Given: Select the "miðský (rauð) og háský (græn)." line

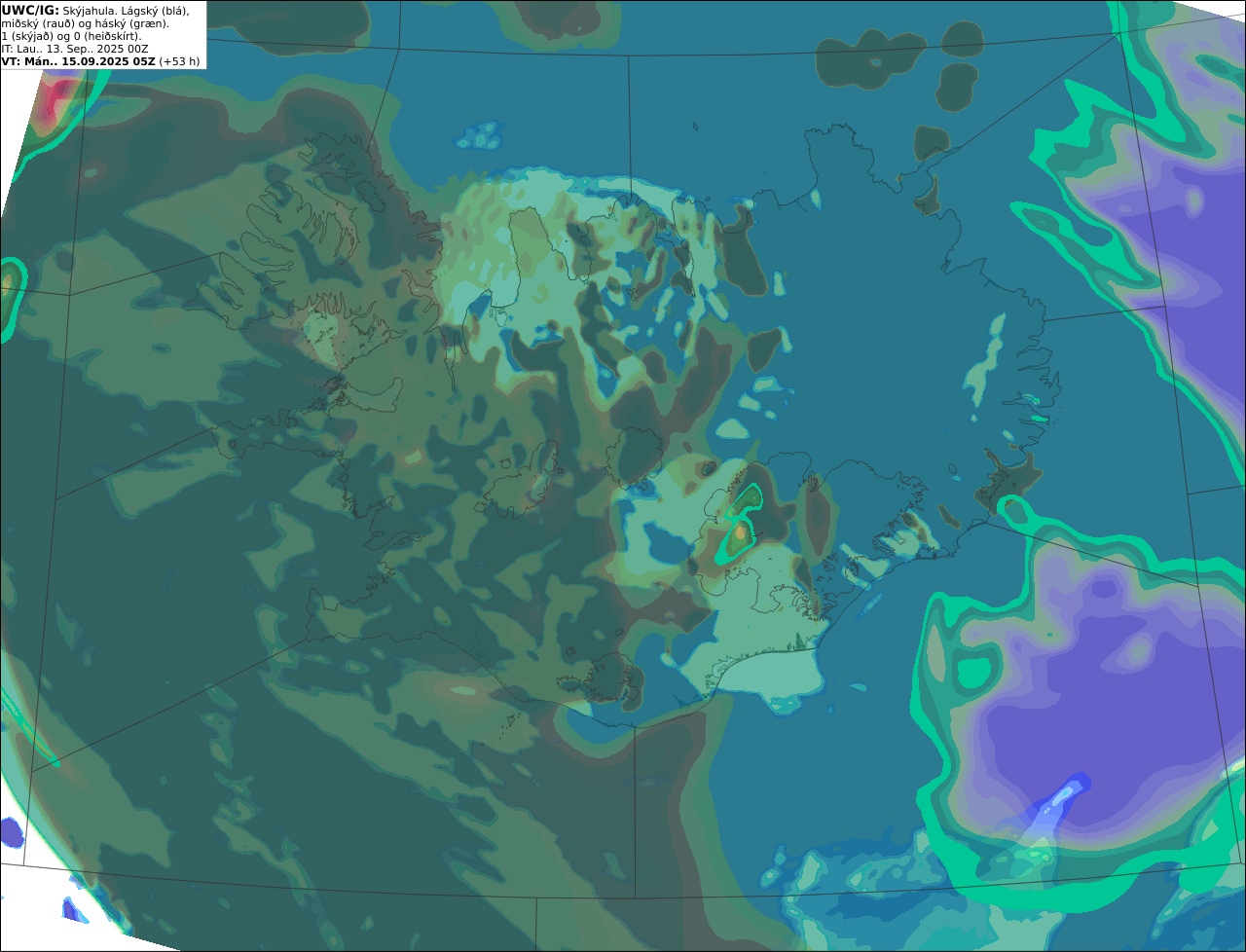Looking at the screenshot, I should [x=85, y=22].
